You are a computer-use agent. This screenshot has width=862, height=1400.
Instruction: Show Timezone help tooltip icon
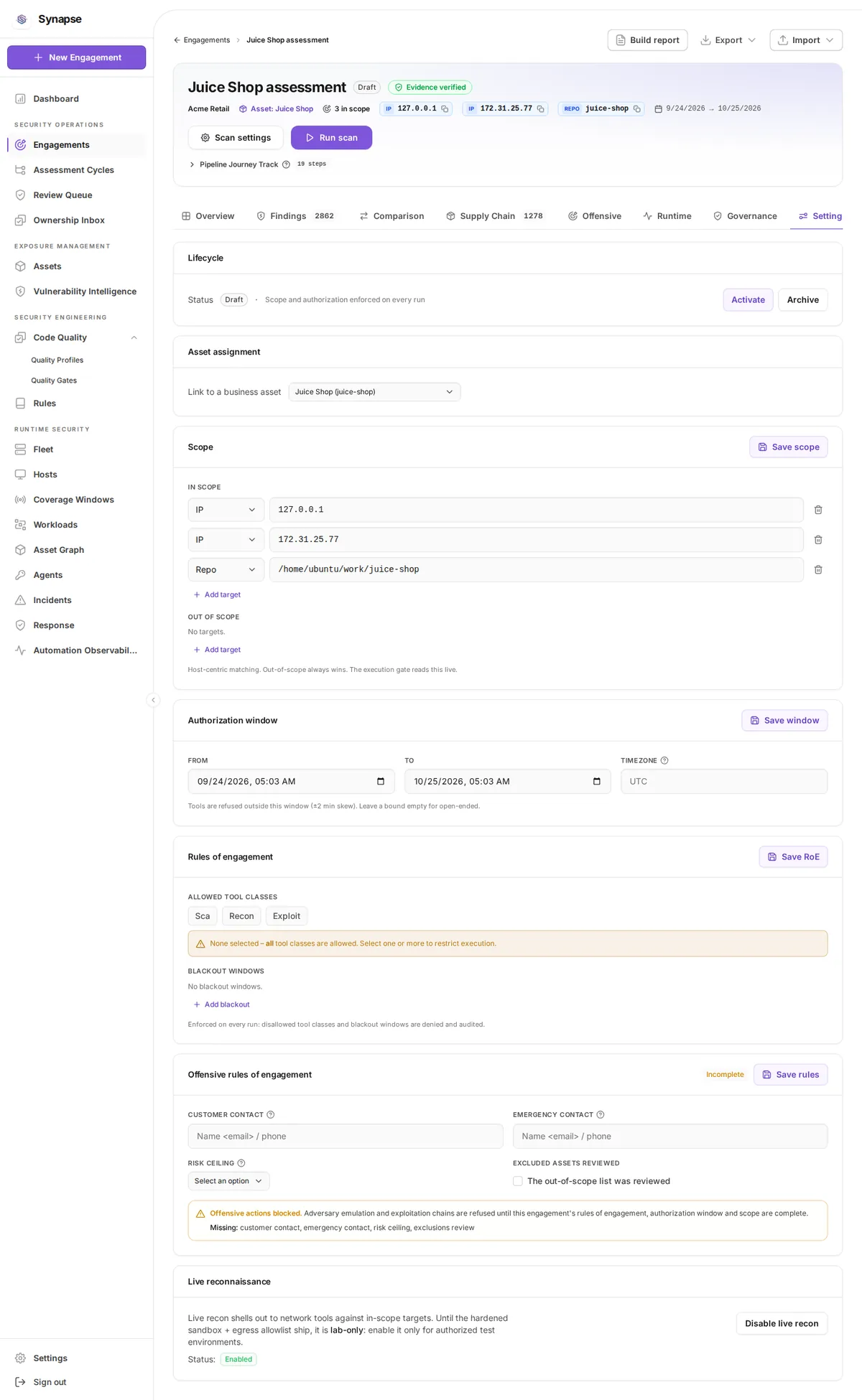(664, 760)
